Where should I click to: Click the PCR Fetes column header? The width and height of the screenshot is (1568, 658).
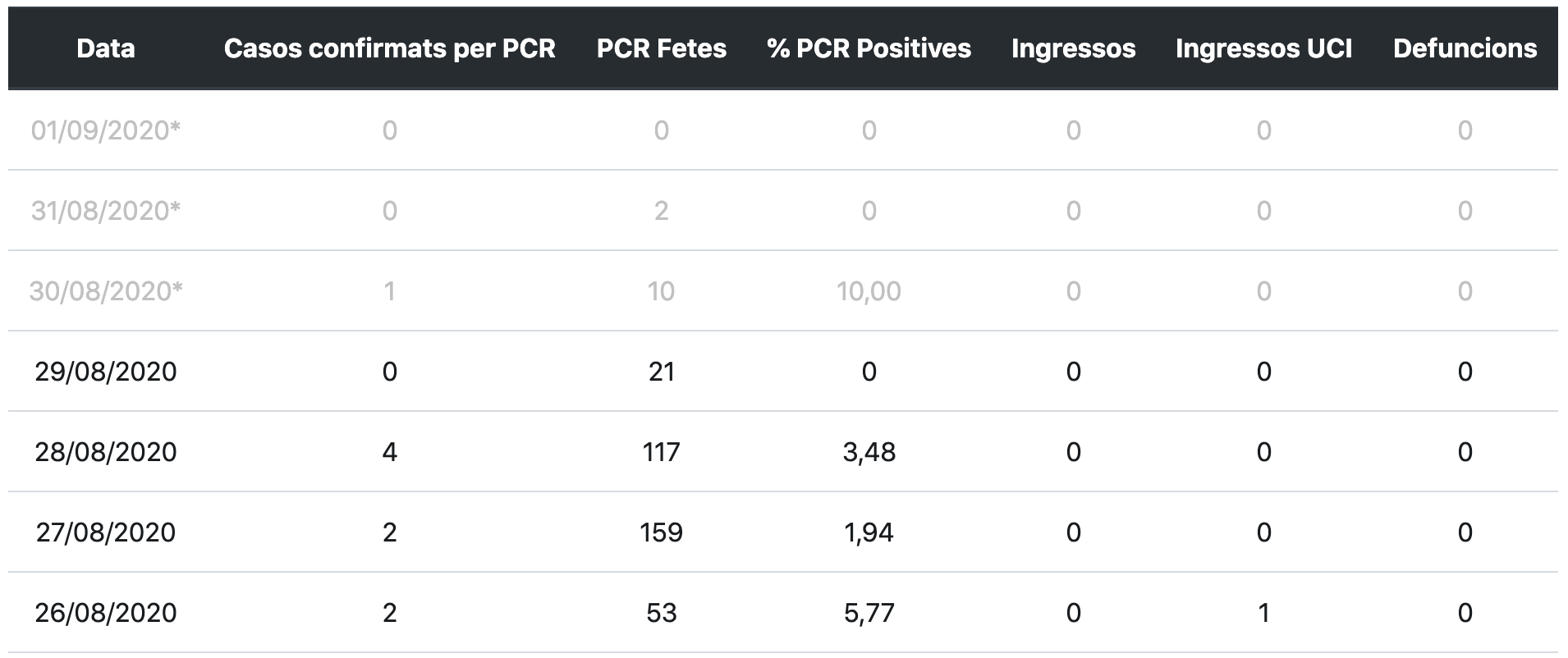[661, 48]
